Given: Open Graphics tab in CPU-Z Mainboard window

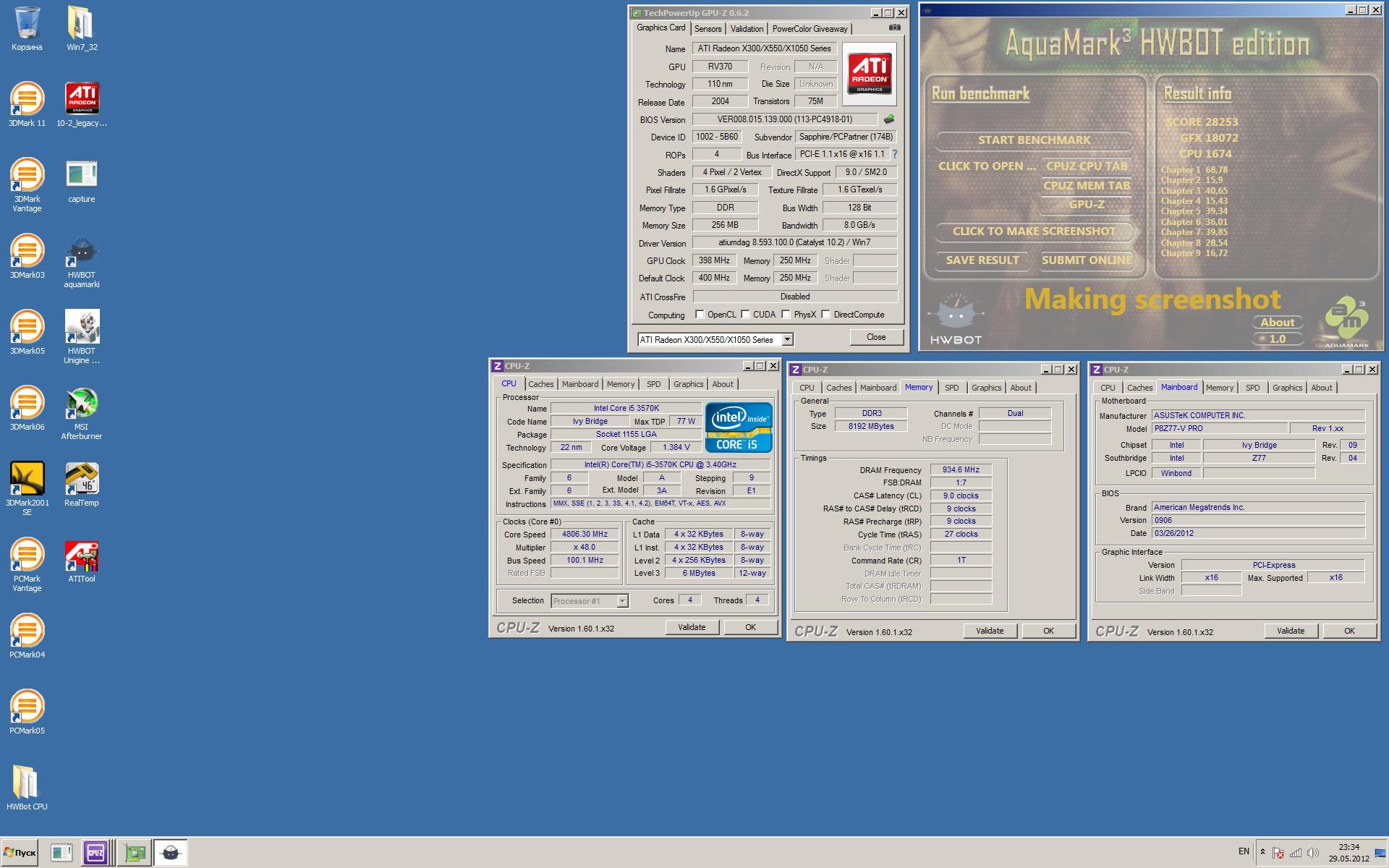Looking at the screenshot, I should click(1287, 388).
